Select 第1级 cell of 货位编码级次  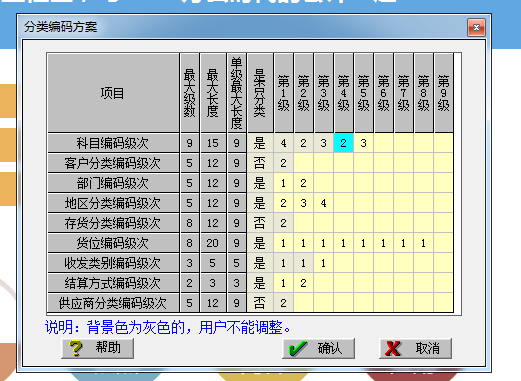pos(283,243)
